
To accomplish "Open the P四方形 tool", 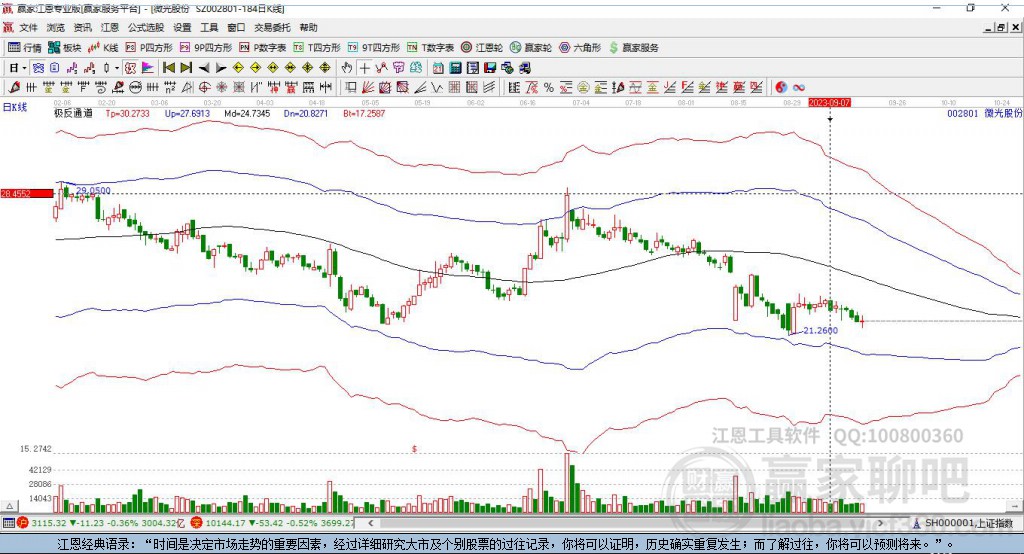I will tap(149, 48).
